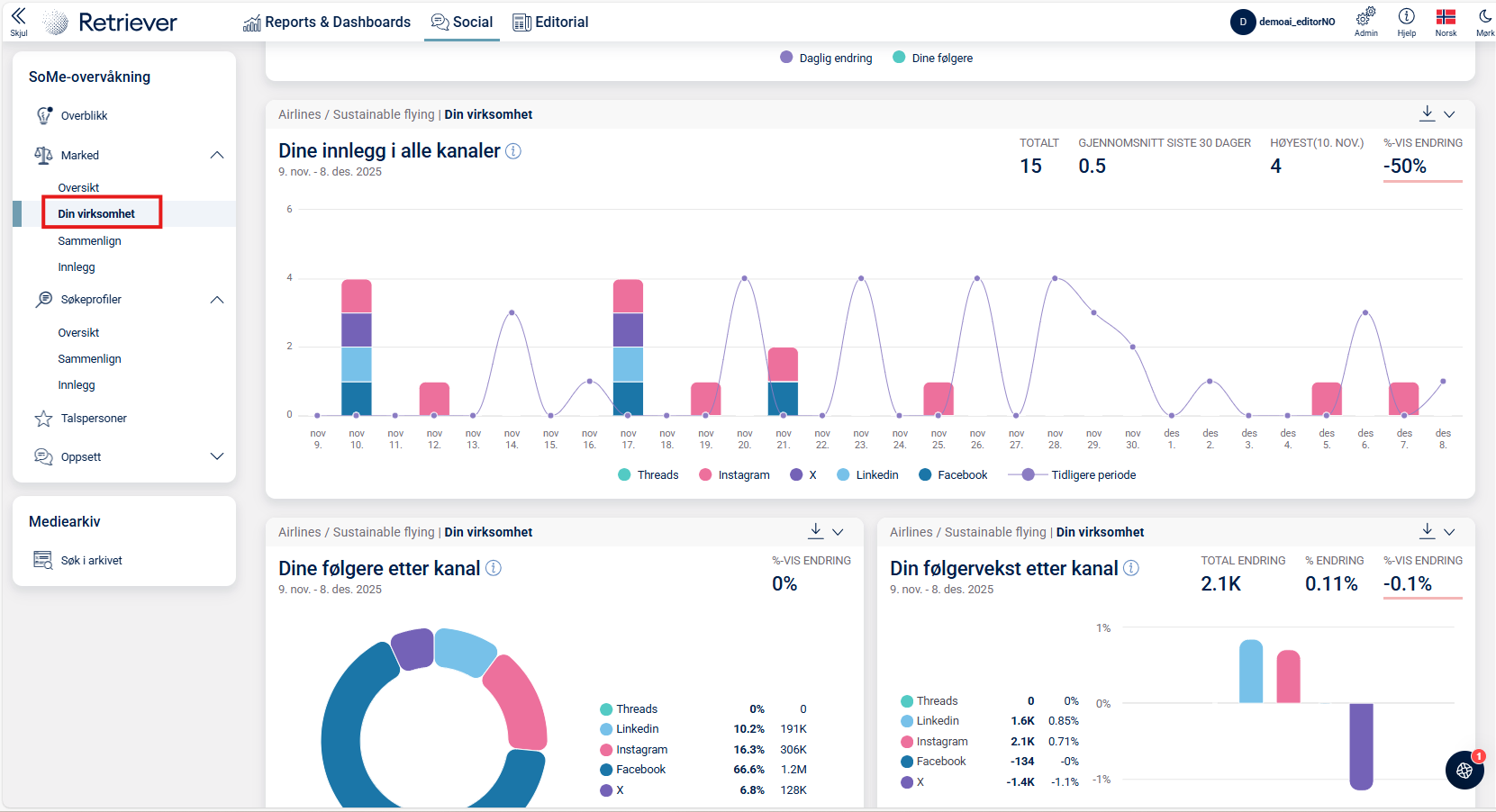
Task: Click the Skjul collapse sidebar icon
Action: pos(18,18)
